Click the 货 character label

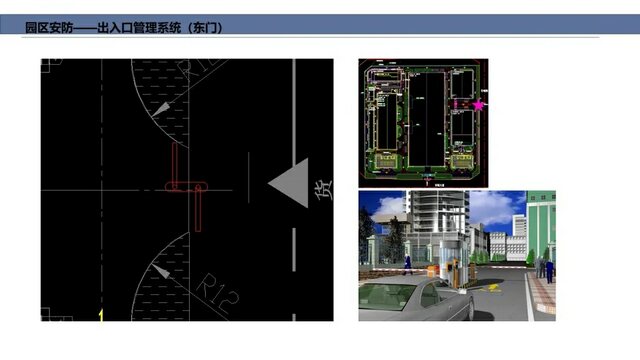coord(323,190)
